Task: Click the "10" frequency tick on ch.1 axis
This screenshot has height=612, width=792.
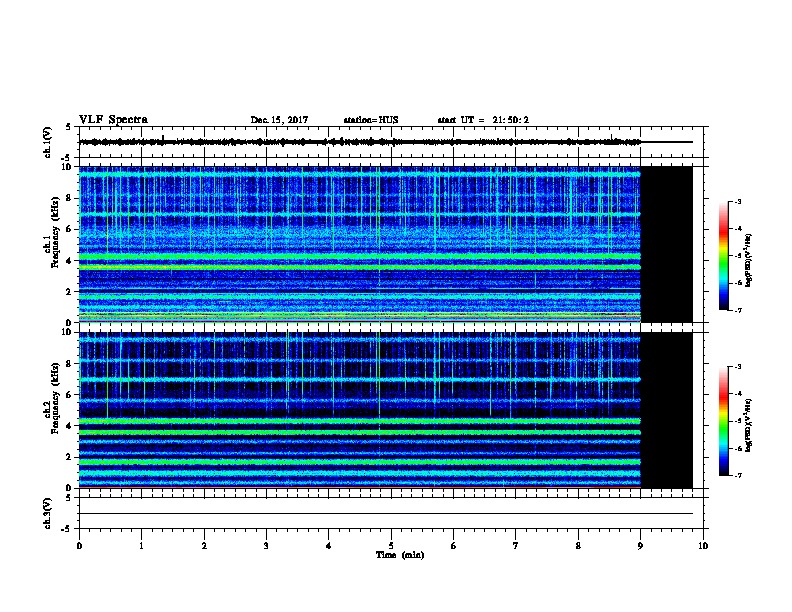Action: coord(68,167)
